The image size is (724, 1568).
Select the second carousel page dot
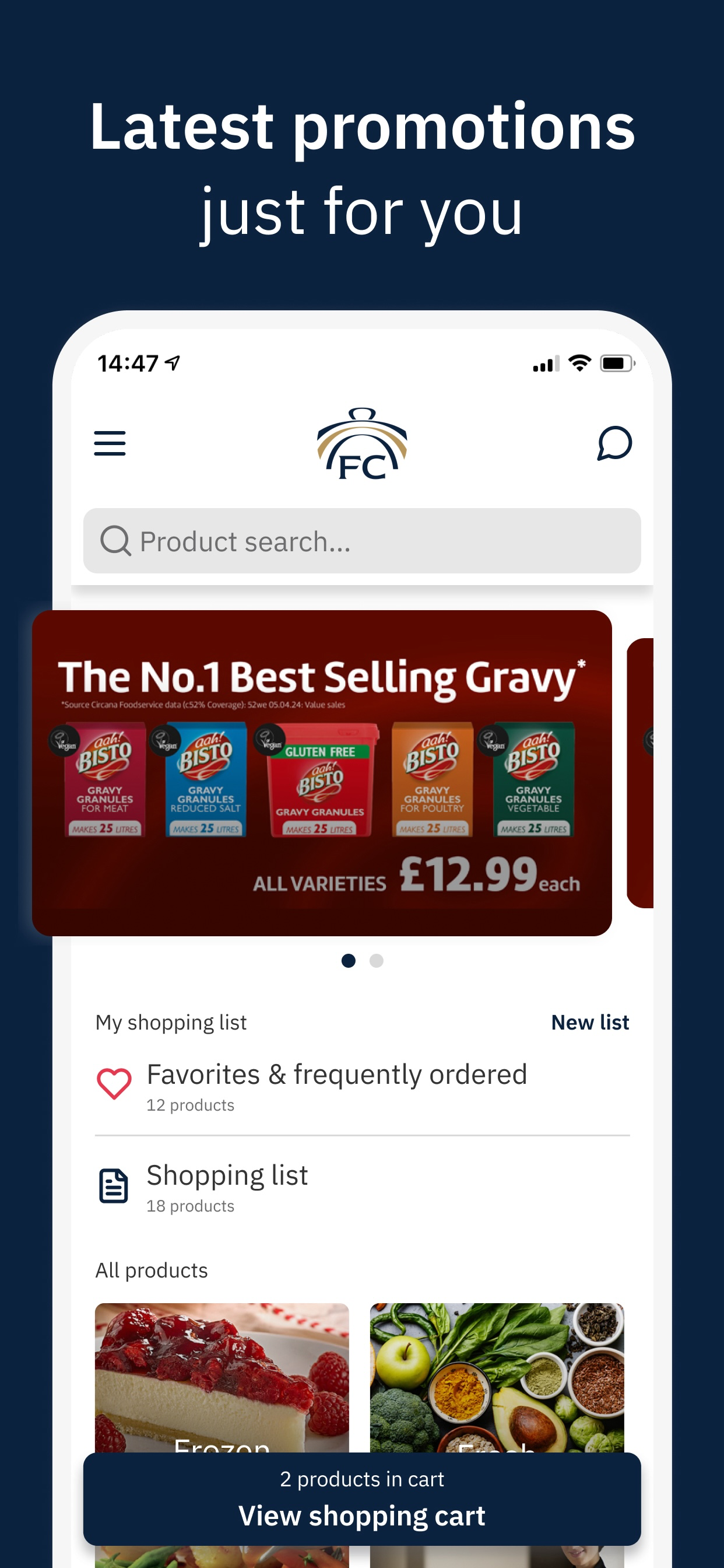click(x=377, y=961)
